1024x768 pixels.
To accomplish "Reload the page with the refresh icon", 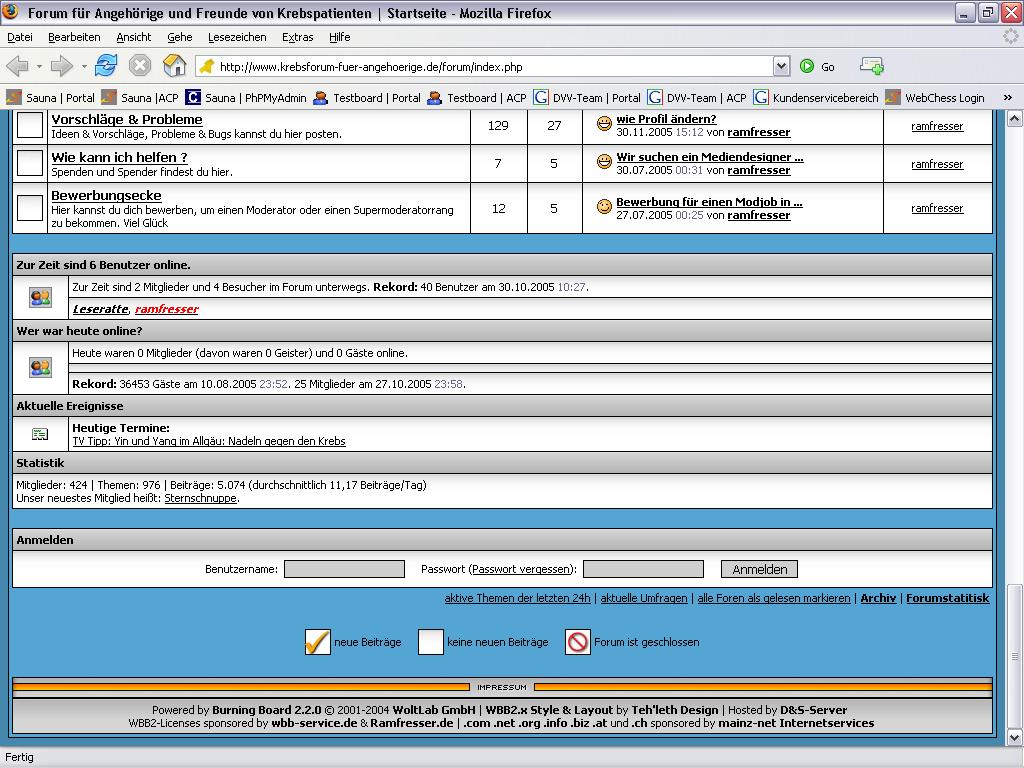I will click(x=106, y=66).
